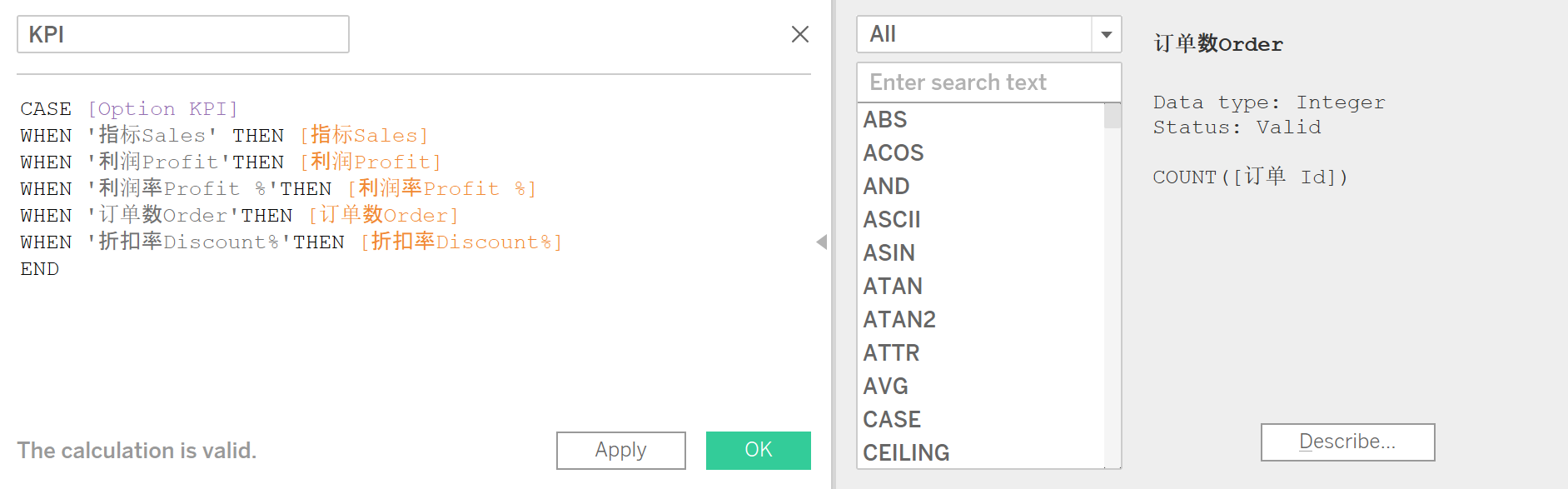Choose ATAN2 from the functions
The height and width of the screenshot is (489, 1568).
pos(899,320)
